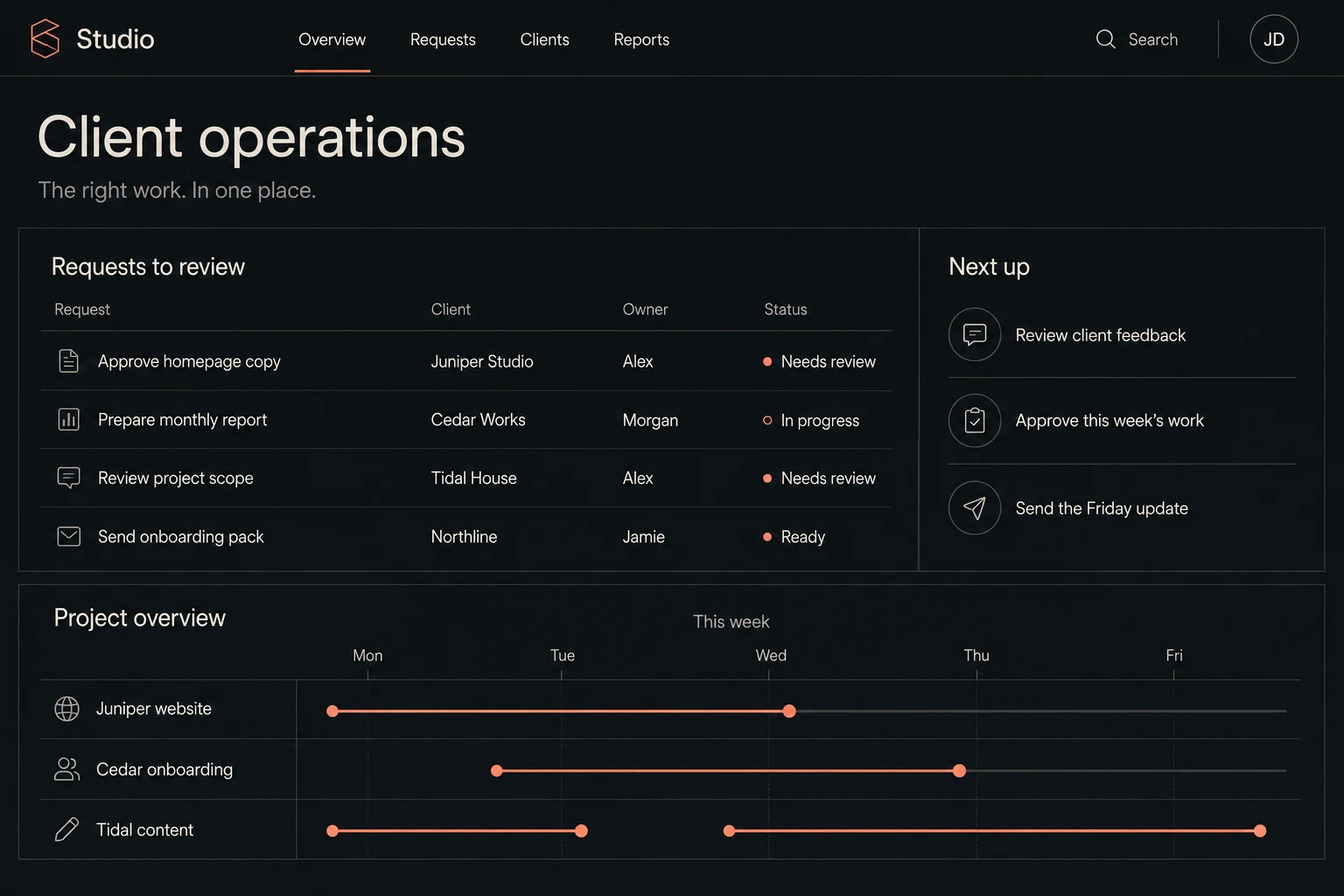Viewport: 1344px width, 896px height.
Task: Click the In progress status
Action: coord(811,420)
